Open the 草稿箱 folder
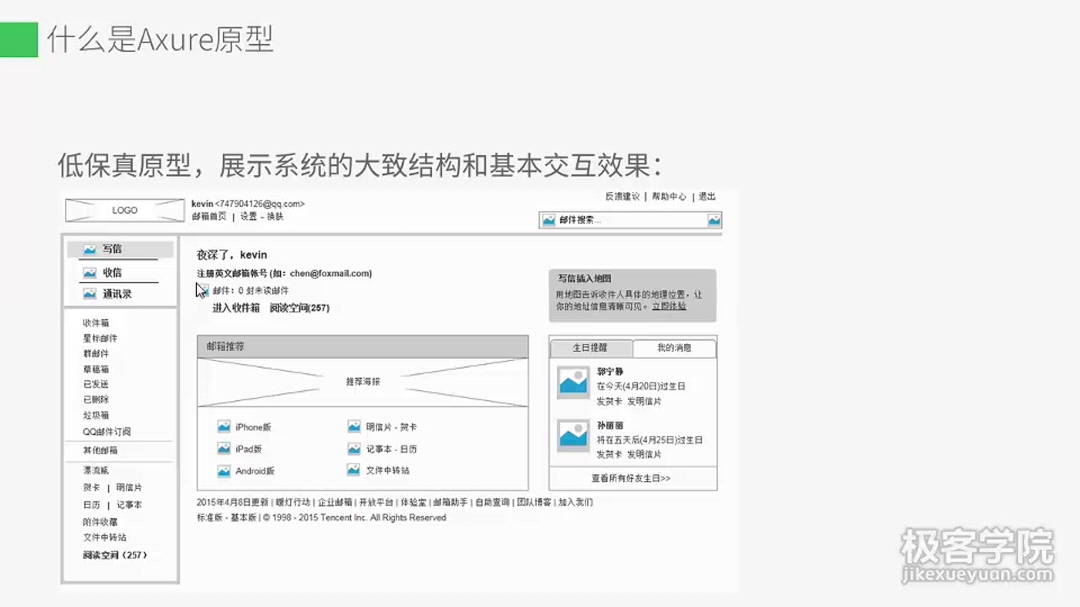This screenshot has height=607, width=1080. coord(96,369)
